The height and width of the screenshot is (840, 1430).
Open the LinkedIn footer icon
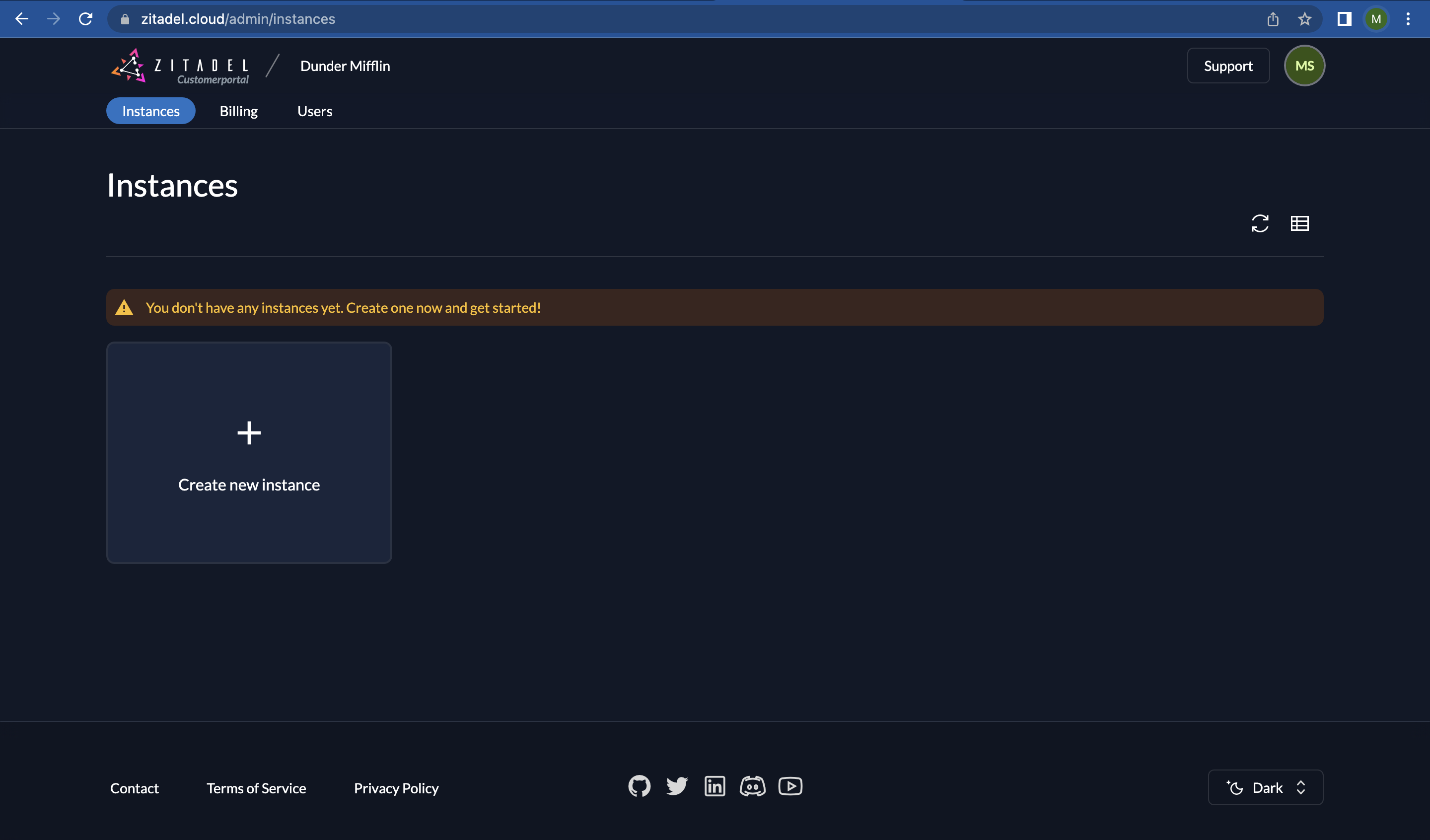pos(715,786)
